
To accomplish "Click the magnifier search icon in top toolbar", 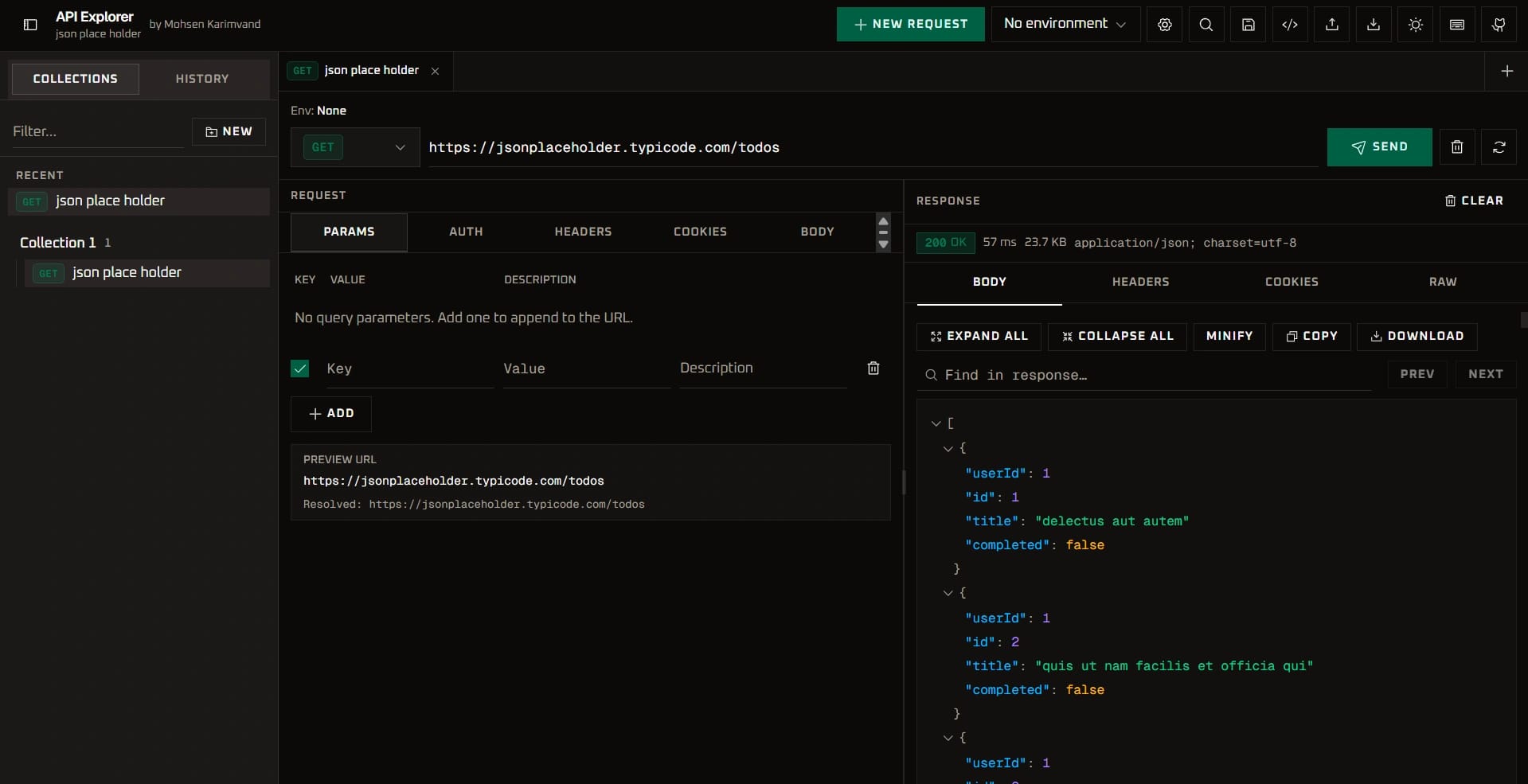I will pyautogui.click(x=1206, y=25).
